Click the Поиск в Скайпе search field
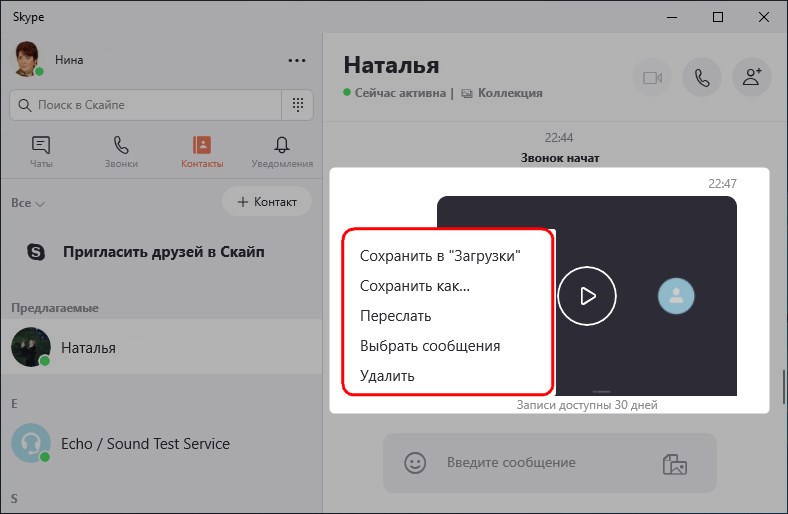Viewport: 788px width, 514px height. tap(146, 105)
